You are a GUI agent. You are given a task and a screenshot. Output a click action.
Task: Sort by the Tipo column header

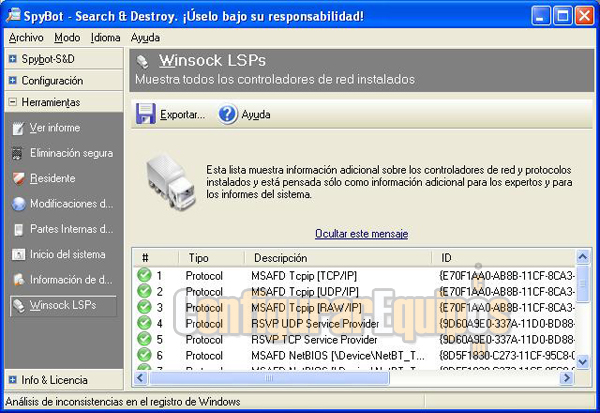(212, 258)
